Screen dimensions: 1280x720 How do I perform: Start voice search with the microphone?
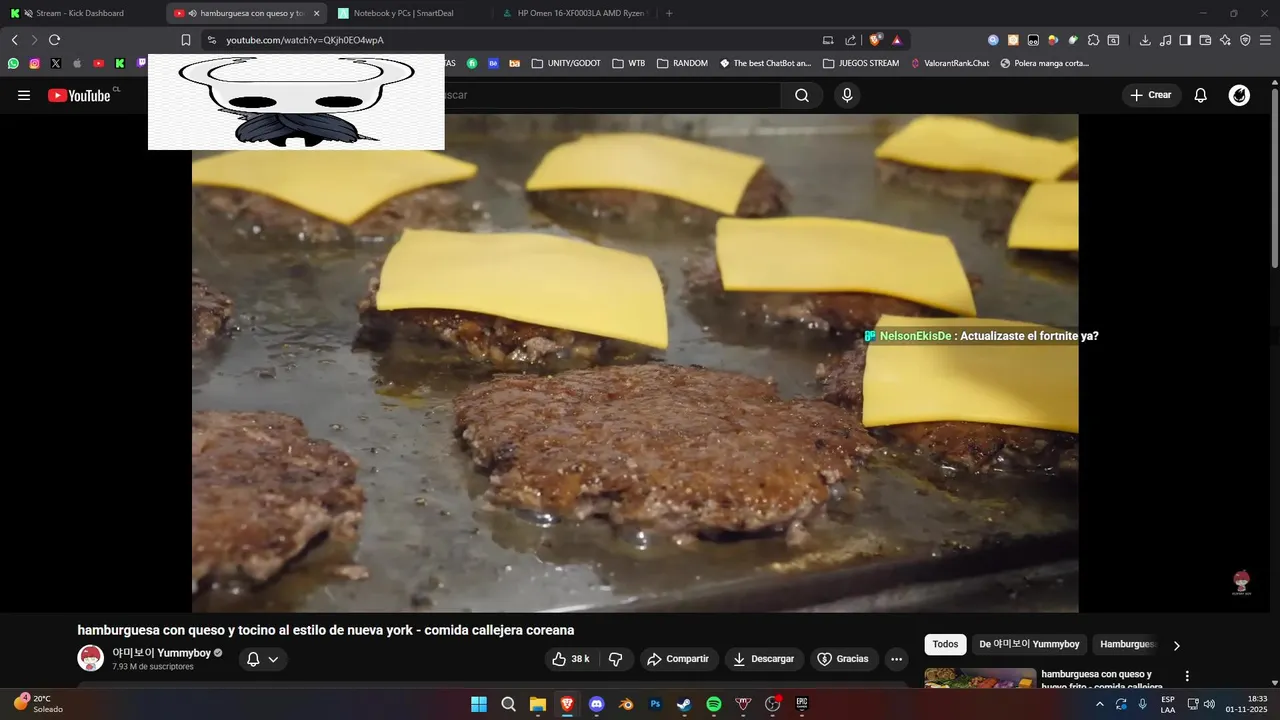[847, 95]
